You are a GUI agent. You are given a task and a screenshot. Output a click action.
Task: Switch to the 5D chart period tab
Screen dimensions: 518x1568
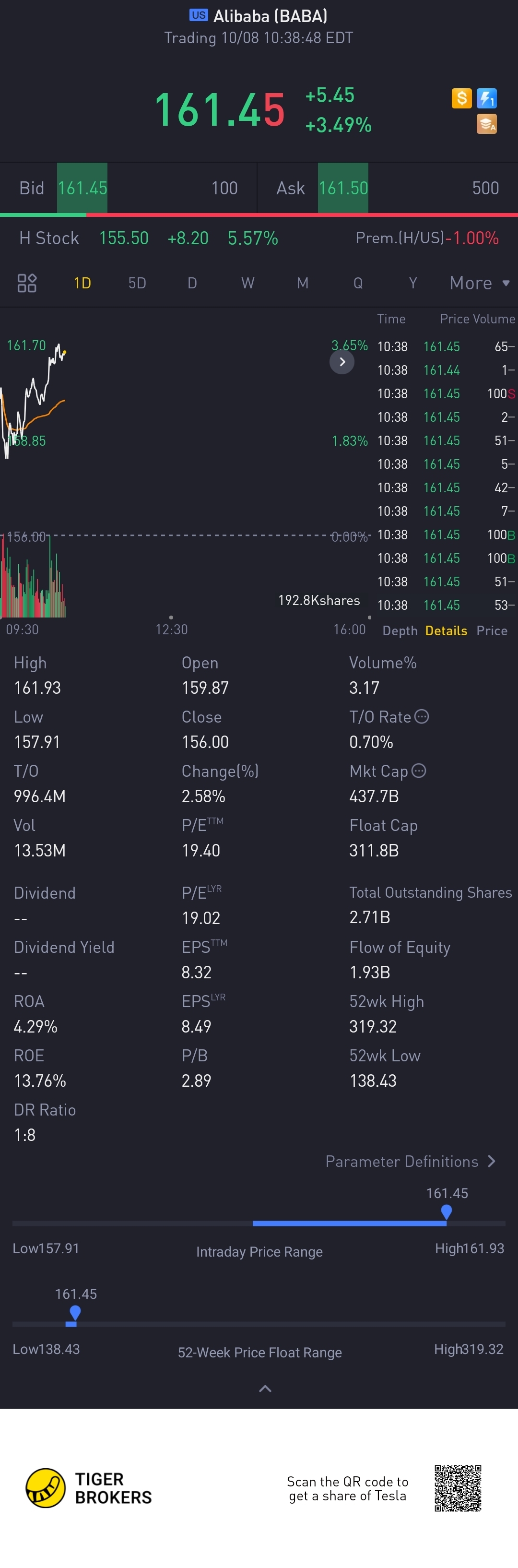(137, 283)
